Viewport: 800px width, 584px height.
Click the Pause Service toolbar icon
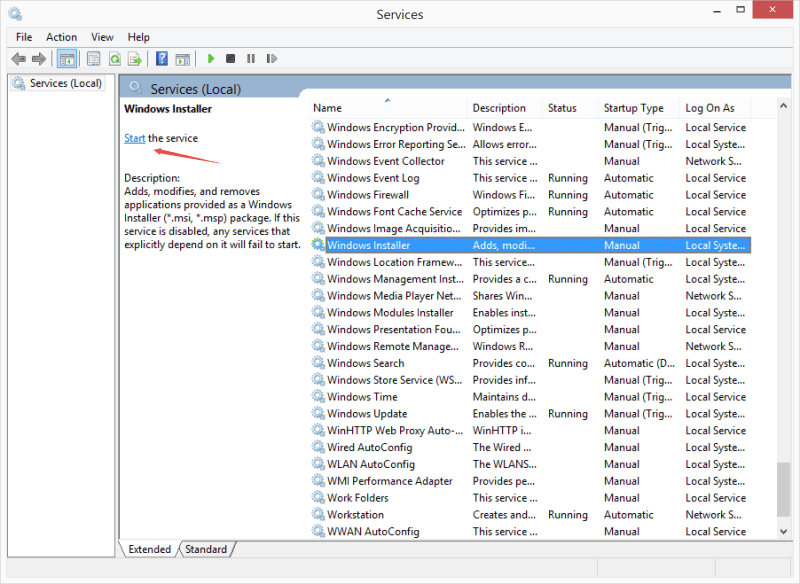[x=251, y=59]
